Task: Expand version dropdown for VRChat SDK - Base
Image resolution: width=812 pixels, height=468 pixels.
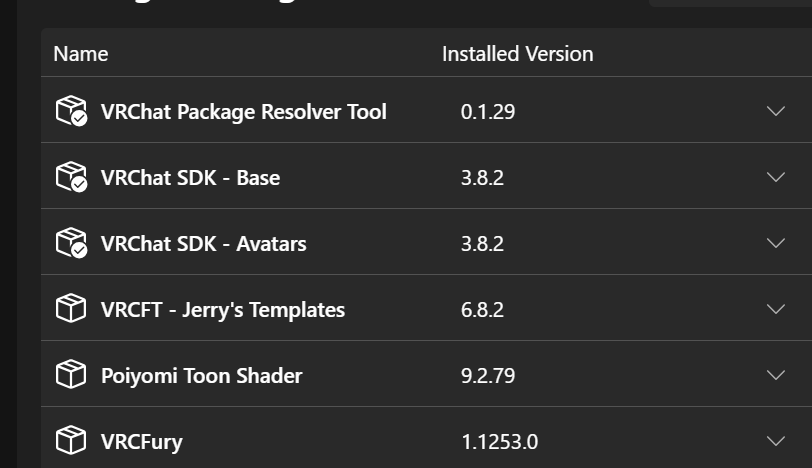Action: pyautogui.click(x=775, y=177)
